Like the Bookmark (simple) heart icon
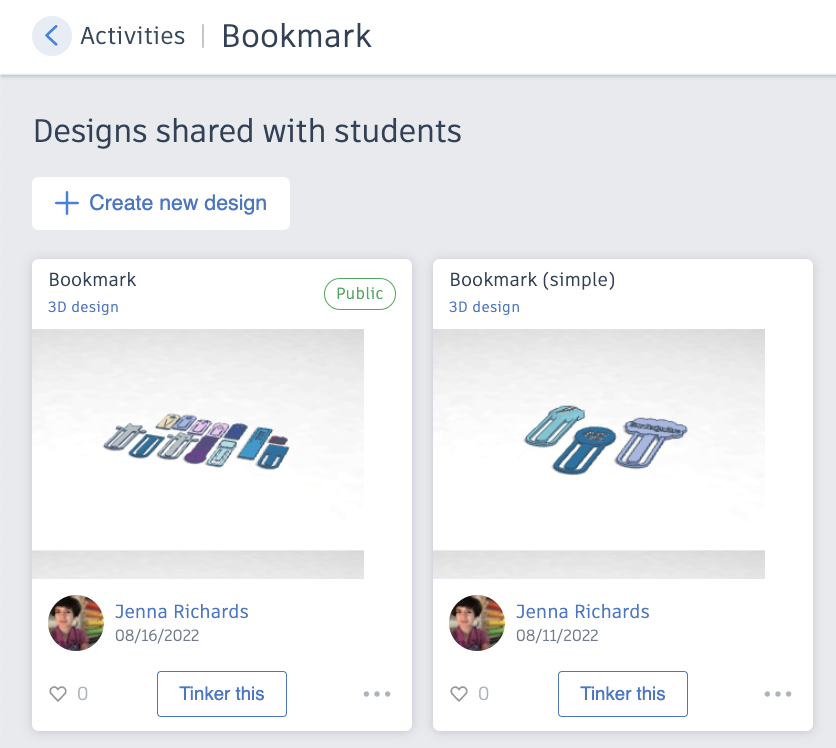 tap(459, 693)
